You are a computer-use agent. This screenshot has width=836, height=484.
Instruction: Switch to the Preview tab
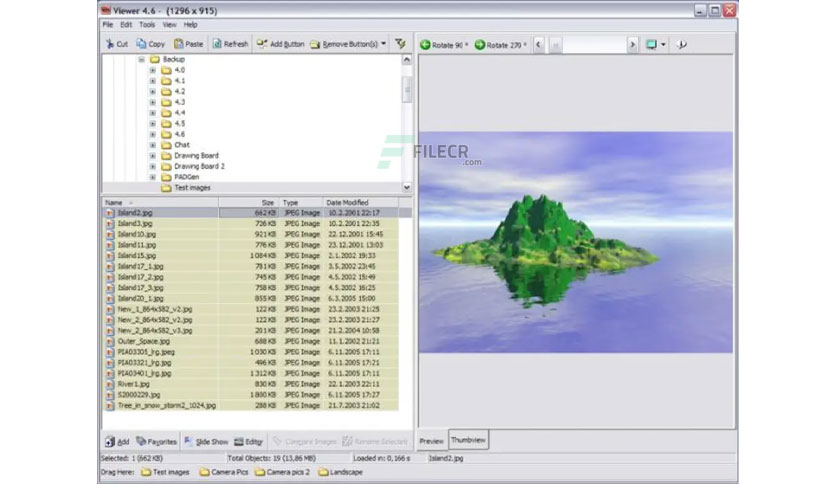point(431,441)
